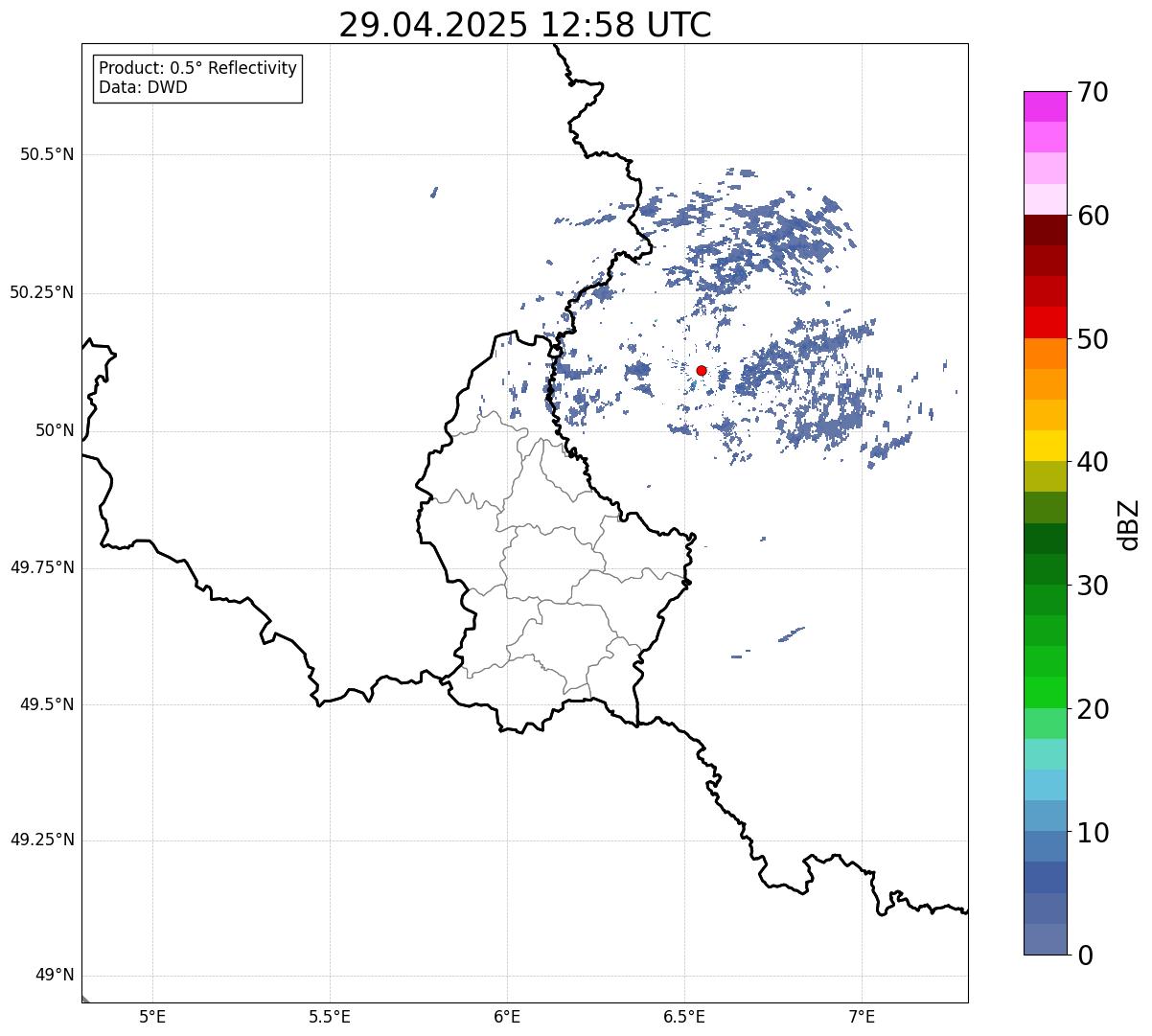Click the colorbar tick label 10
The width and height of the screenshot is (1152, 1036).
(x=1094, y=832)
